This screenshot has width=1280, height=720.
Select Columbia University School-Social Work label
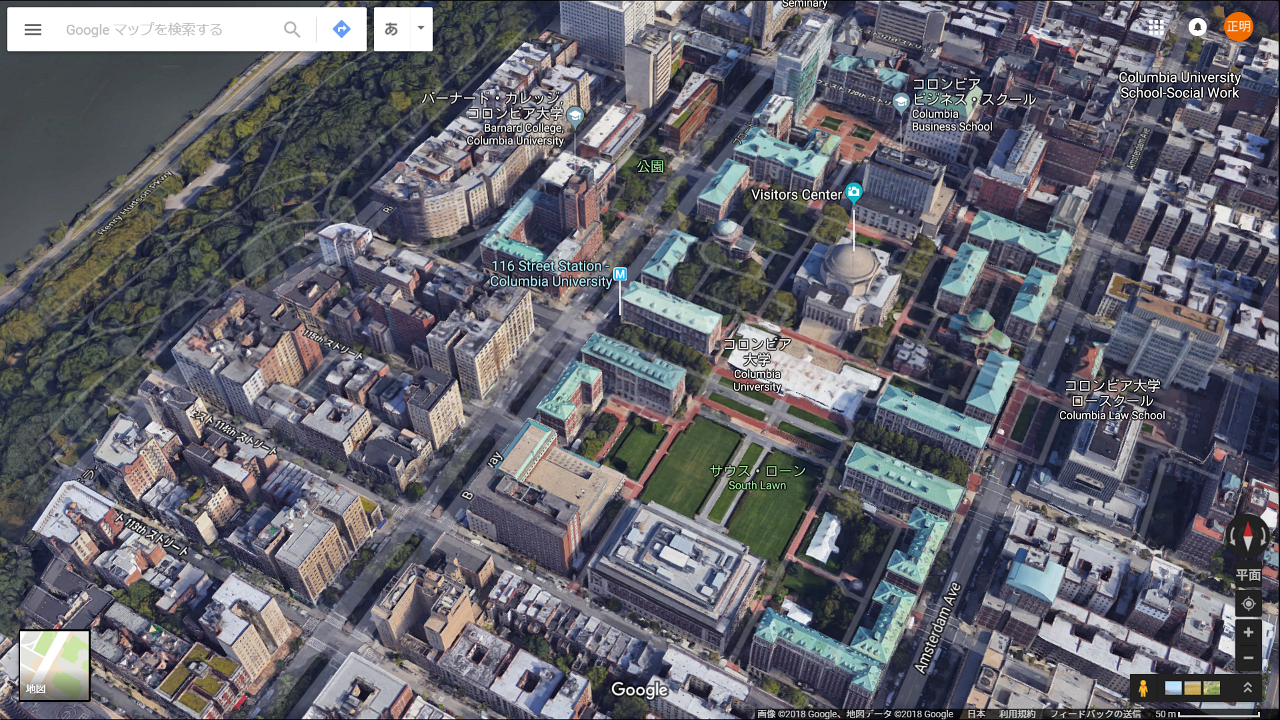click(1179, 85)
